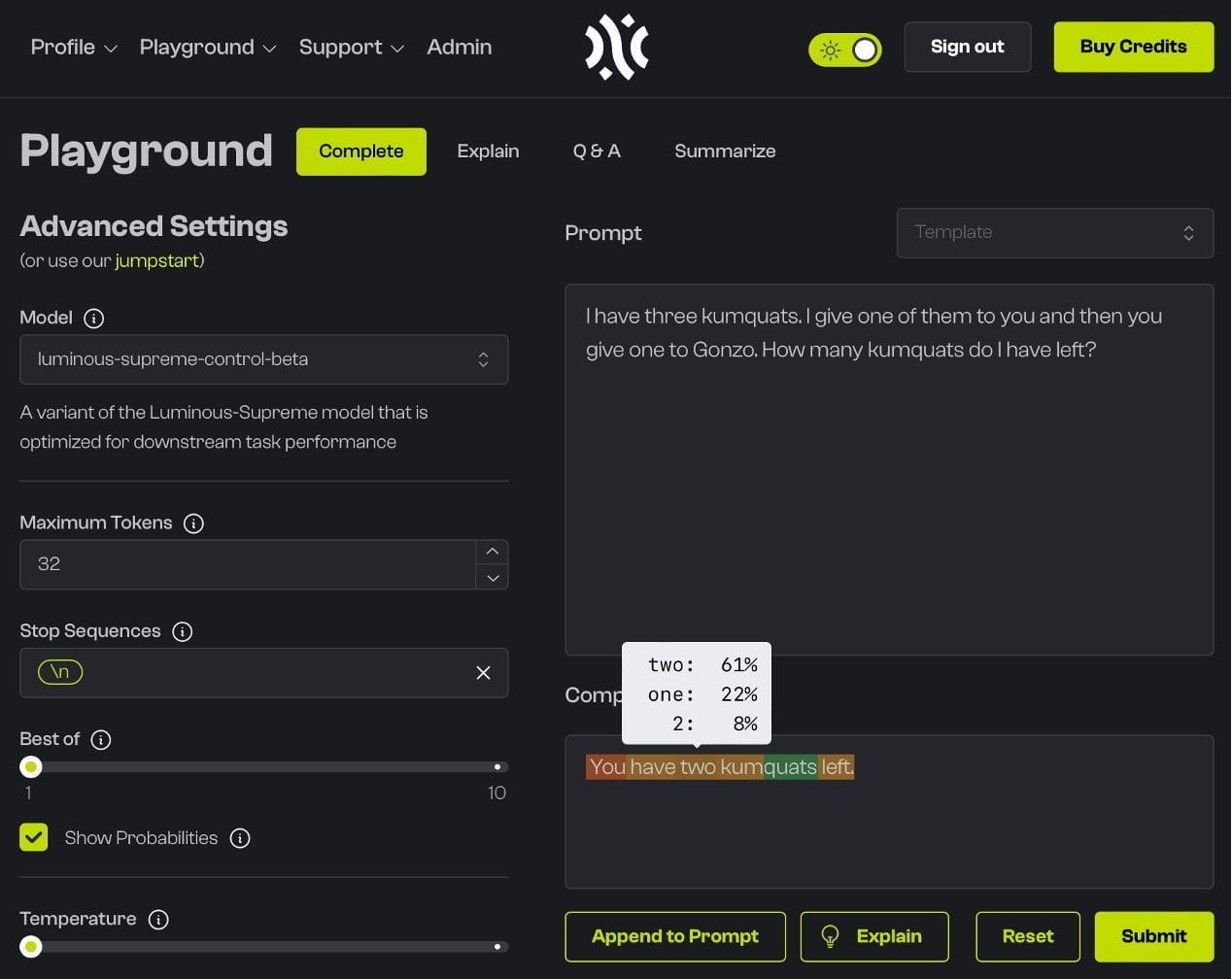Image resolution: width=1232 pixels, height=979 pixels.
Task: Switch to the Summarize tab
Action: (x=725, y=152)
